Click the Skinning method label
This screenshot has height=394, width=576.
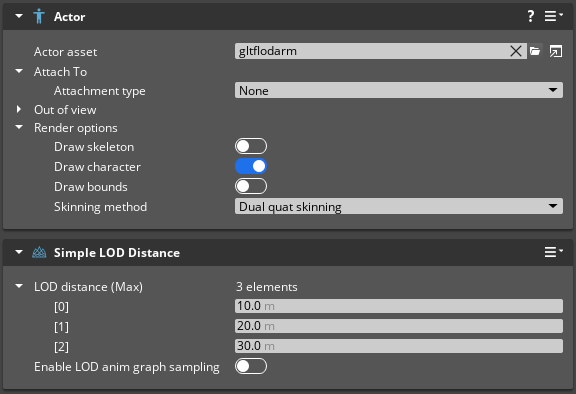[x=100, y=207]
